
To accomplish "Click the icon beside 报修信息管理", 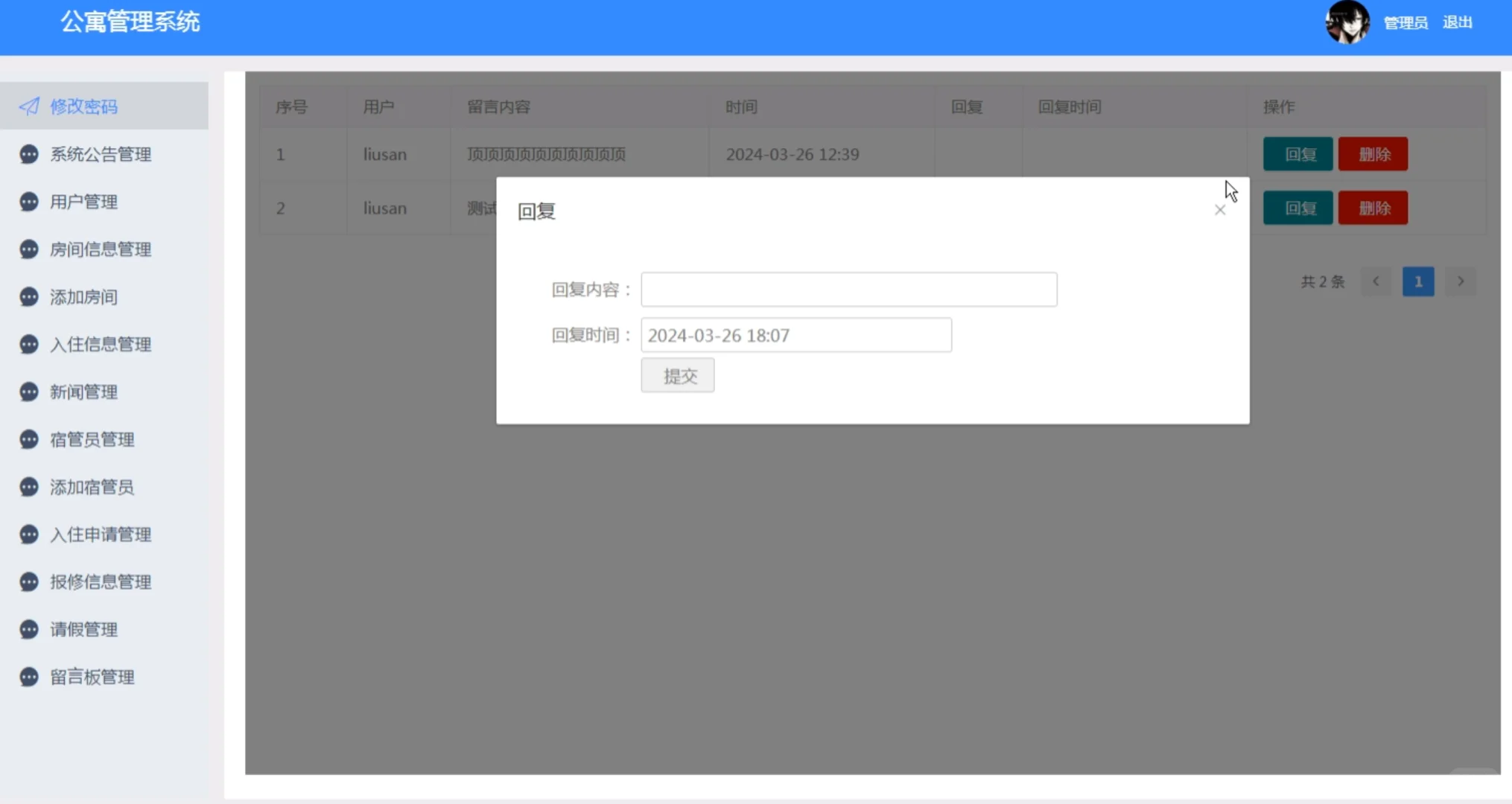I will (28, 581).
